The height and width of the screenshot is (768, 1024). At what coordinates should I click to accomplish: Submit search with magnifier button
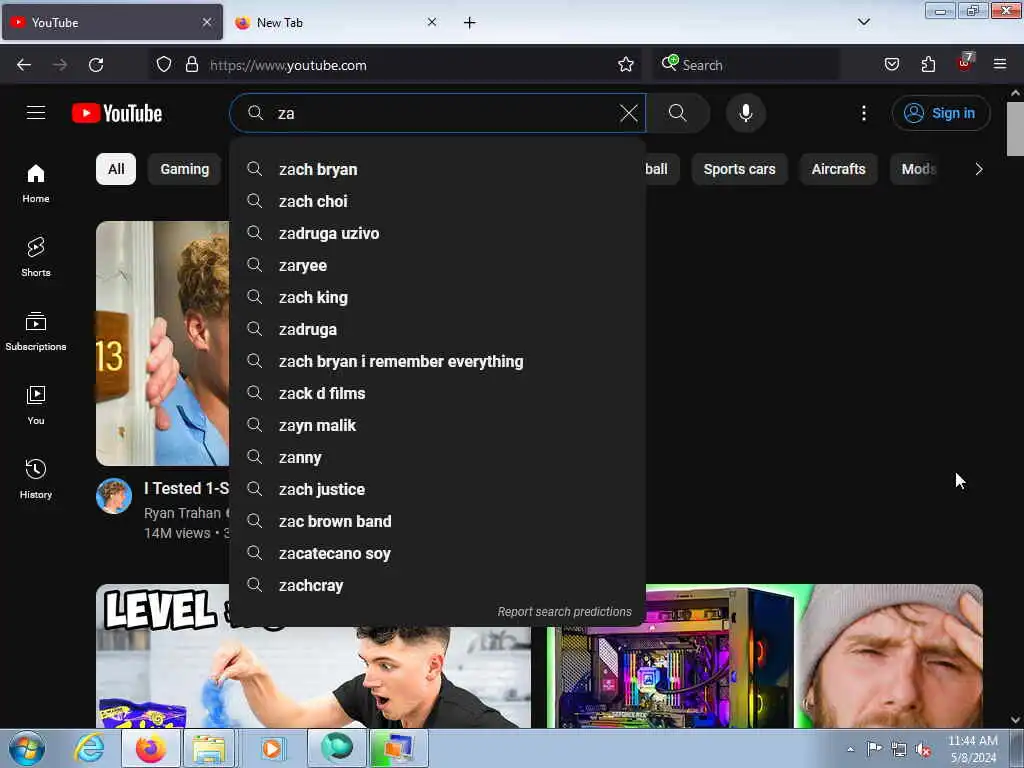coord(678,113)
